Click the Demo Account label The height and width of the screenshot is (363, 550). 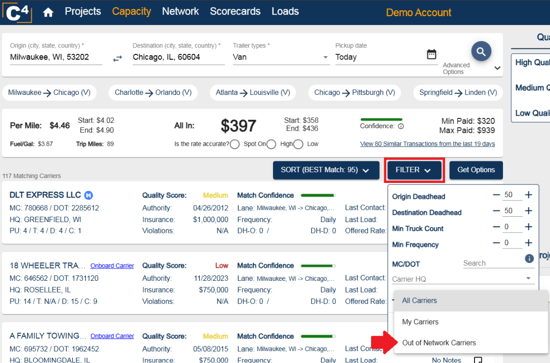[x=418, y=13]
